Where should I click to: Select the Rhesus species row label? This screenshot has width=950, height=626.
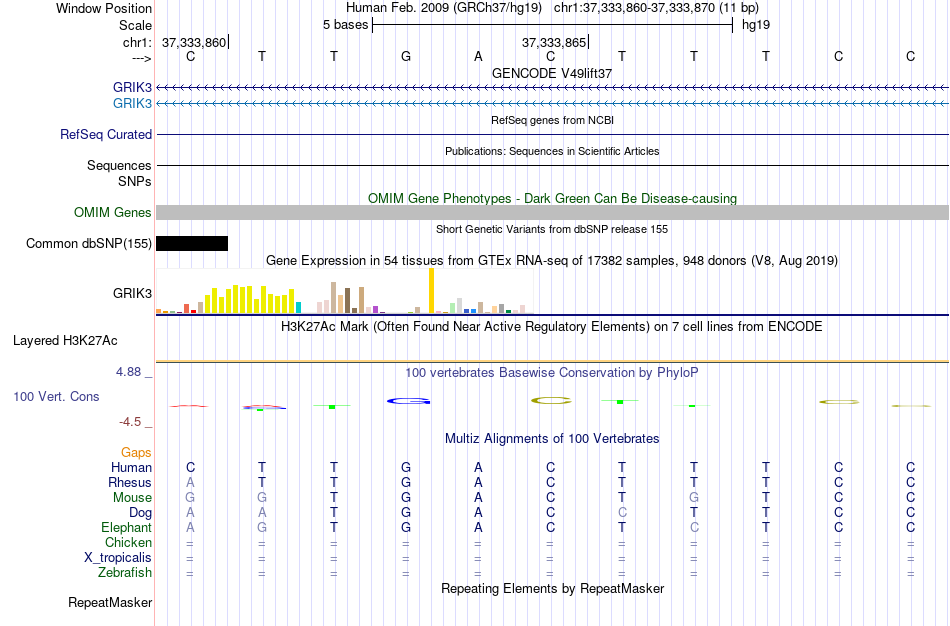point(130,482)
